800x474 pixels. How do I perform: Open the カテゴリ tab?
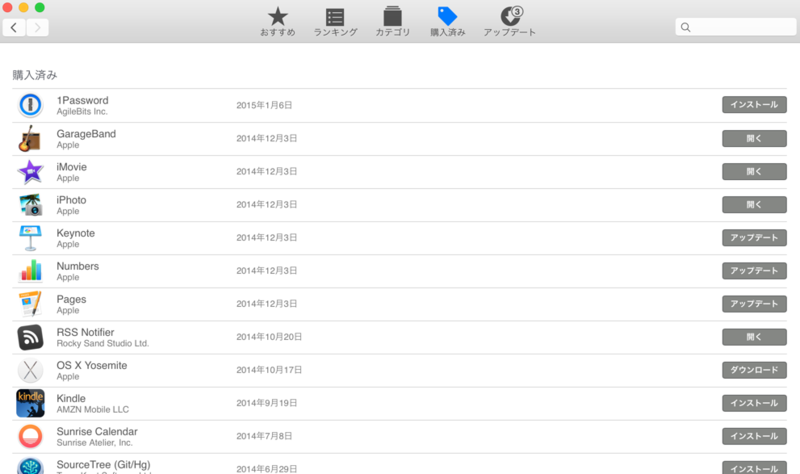[x=392, y=21]
